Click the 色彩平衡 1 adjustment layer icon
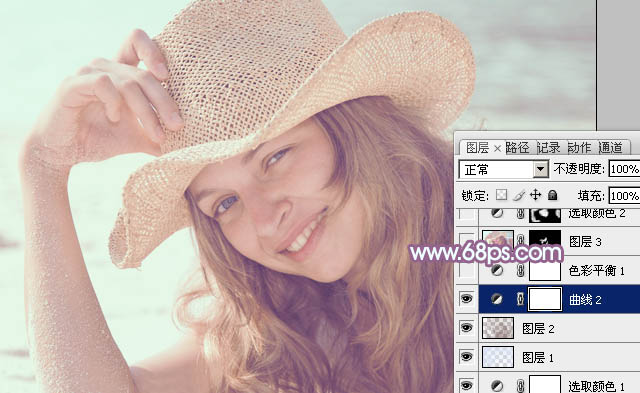The image size is (640, 393). [497, 270]
